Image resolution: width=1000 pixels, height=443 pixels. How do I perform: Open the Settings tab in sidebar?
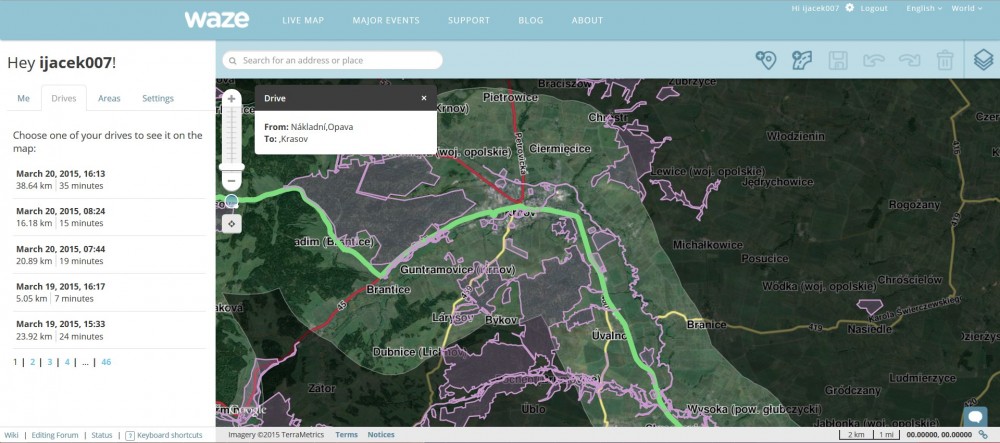(157, 98)
